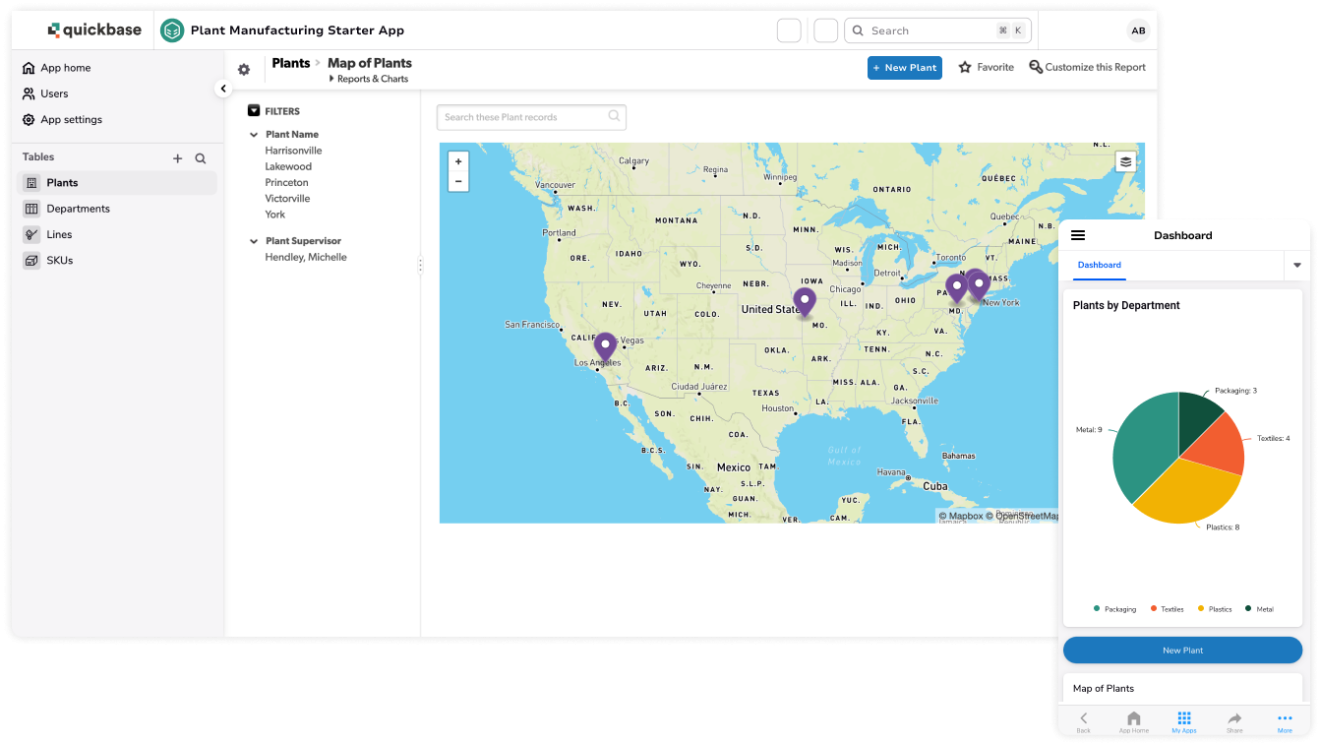Click the Search these Plant records field
Image resolution: width=1320 pixels, height=745 pixels.
(x=525, y=117)
